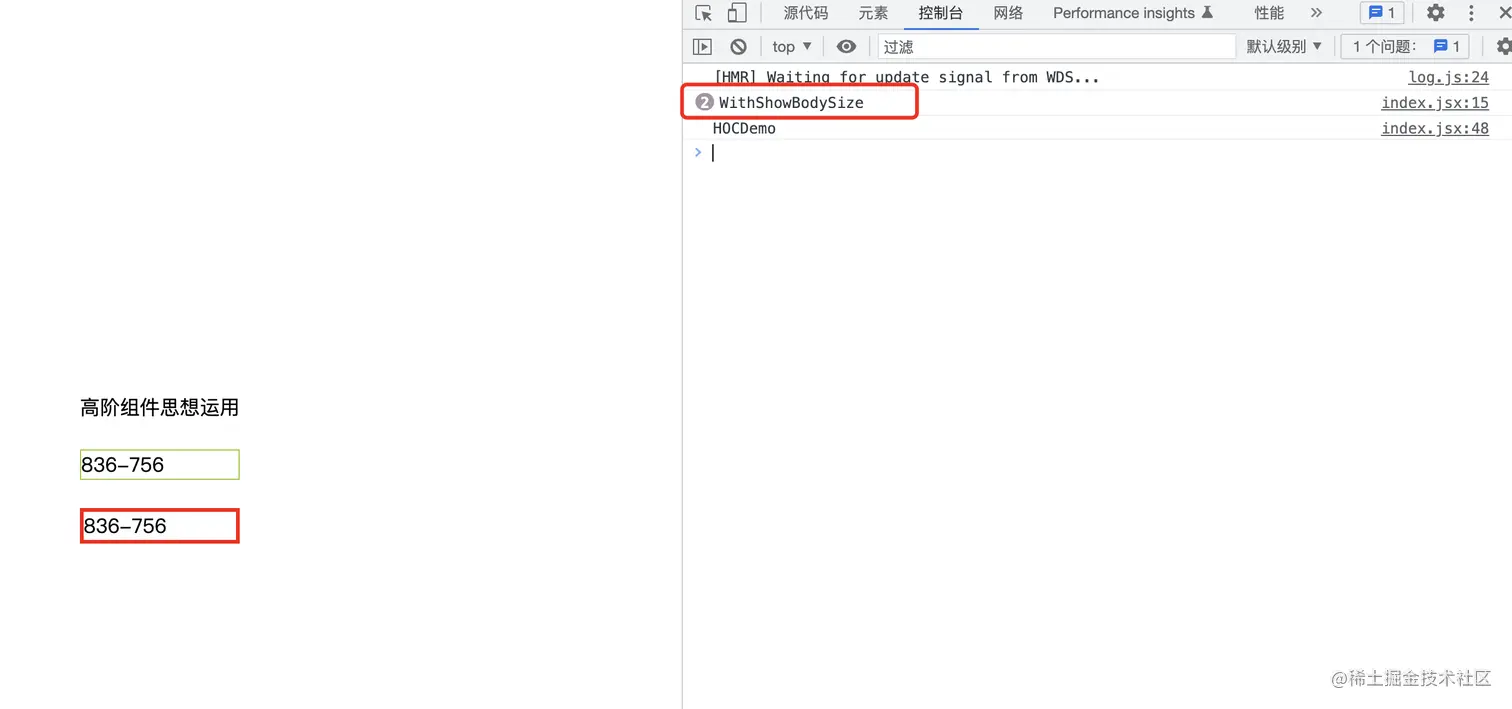Viewport: 1512px width, 709px height.
Task: Focus the 过滤 filter field
Action: (x=1057, y=46)
